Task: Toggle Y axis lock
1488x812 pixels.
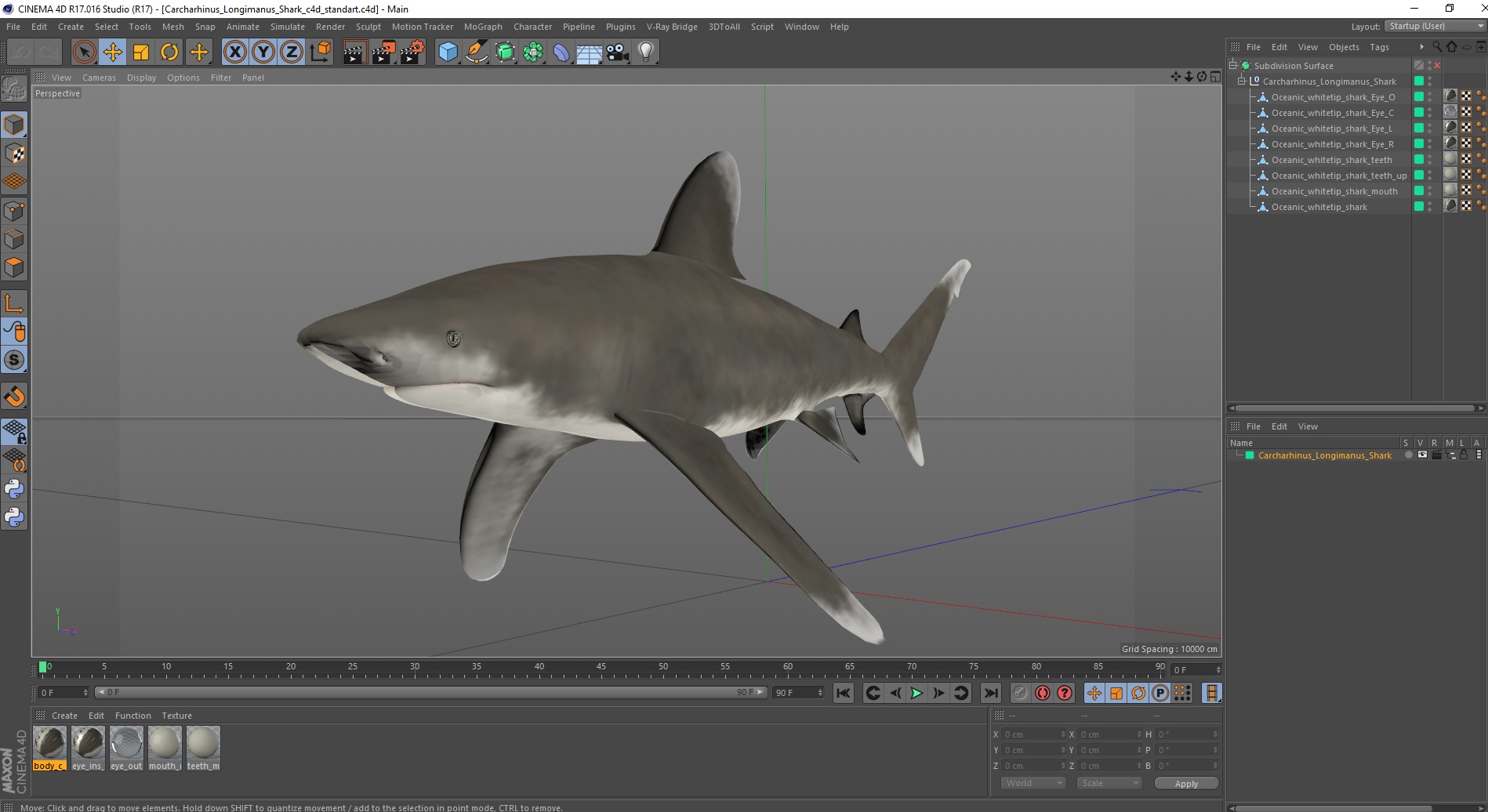Action: (263, 53)
